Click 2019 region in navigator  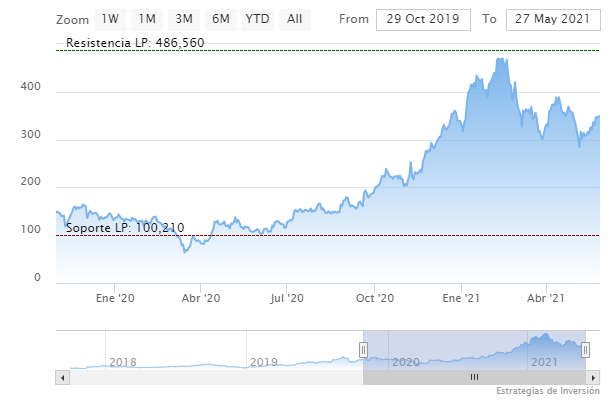tap(263, 361)
